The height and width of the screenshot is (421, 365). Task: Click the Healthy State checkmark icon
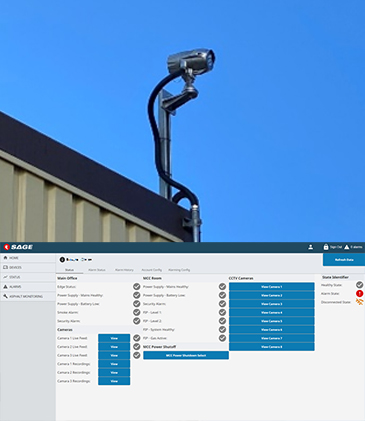click(359, 285)
